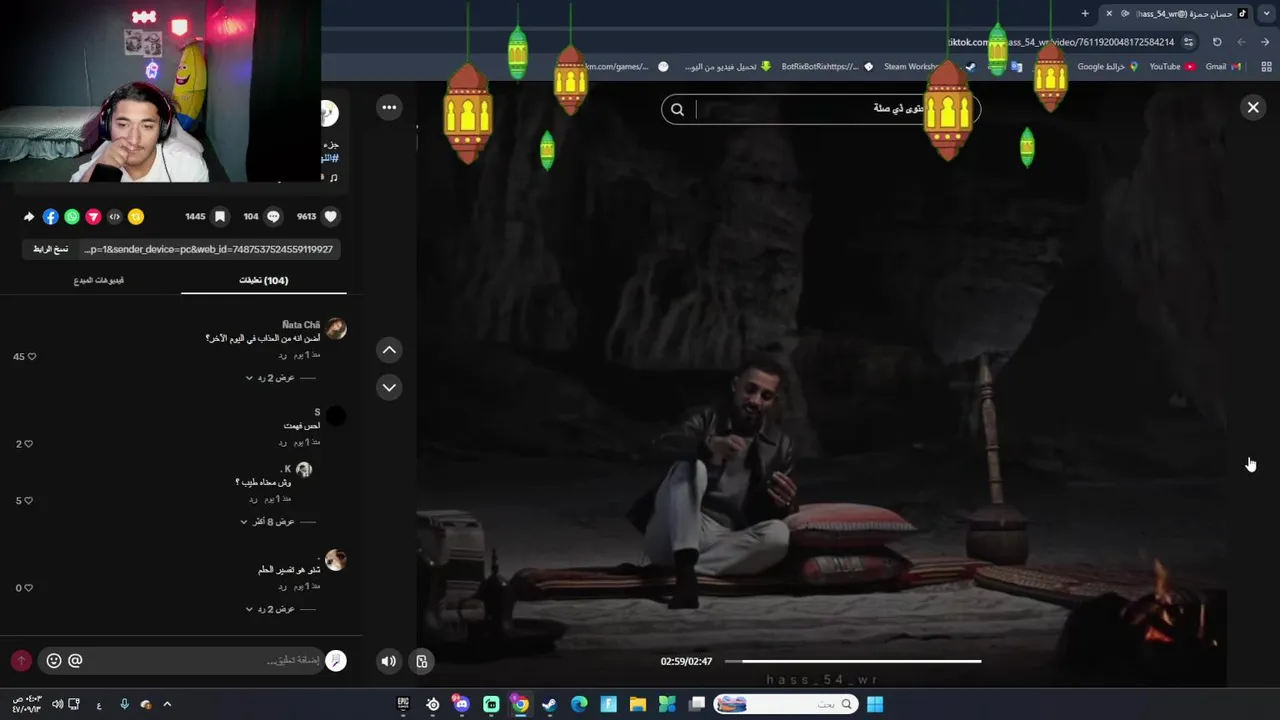The width and height of the screenshot is (1280, 720).
Task: Like the comment with 5 likes
Action: click(31, 500)
